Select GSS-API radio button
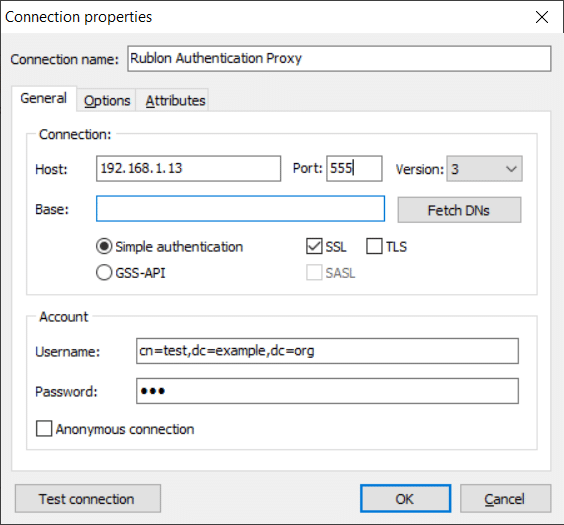 (x=104, y=273)
